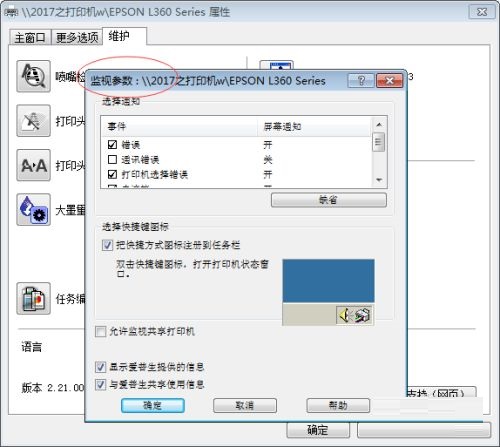Launch the print head cleaning icon
500x447 pixels.
click(33, 121)
